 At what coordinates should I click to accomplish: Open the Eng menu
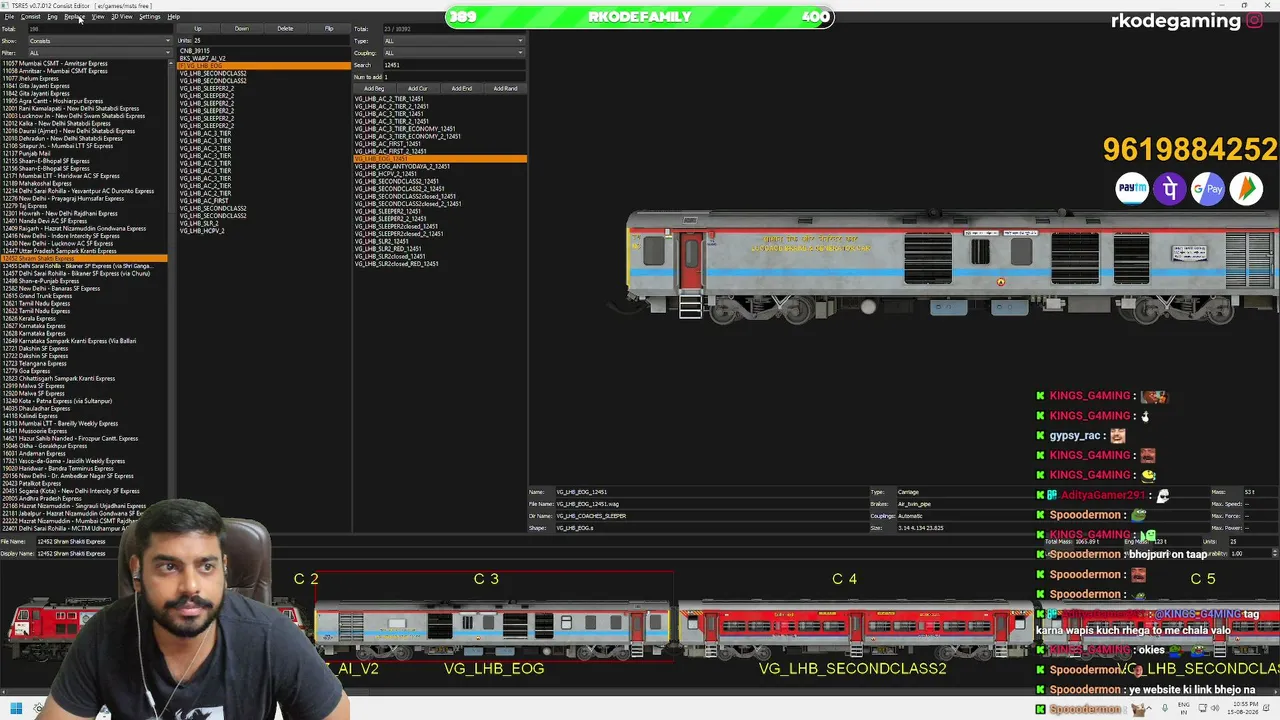pyautogui.click(x=52, y=17)
